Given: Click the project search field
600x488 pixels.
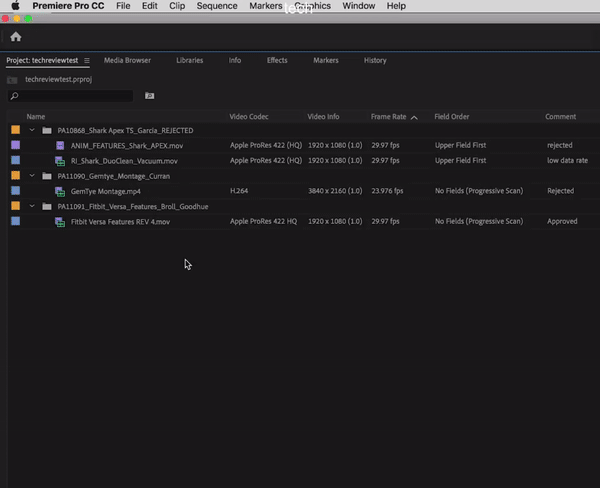Looking at the screenshot, I should pos(70,96).
